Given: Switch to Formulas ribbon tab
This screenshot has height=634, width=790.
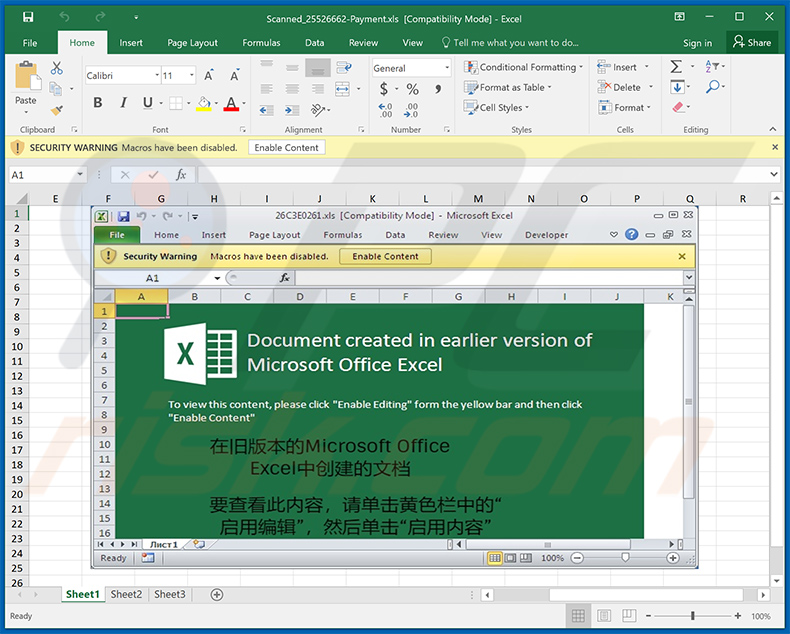Looking at the screenshot, I should point(261,43).
